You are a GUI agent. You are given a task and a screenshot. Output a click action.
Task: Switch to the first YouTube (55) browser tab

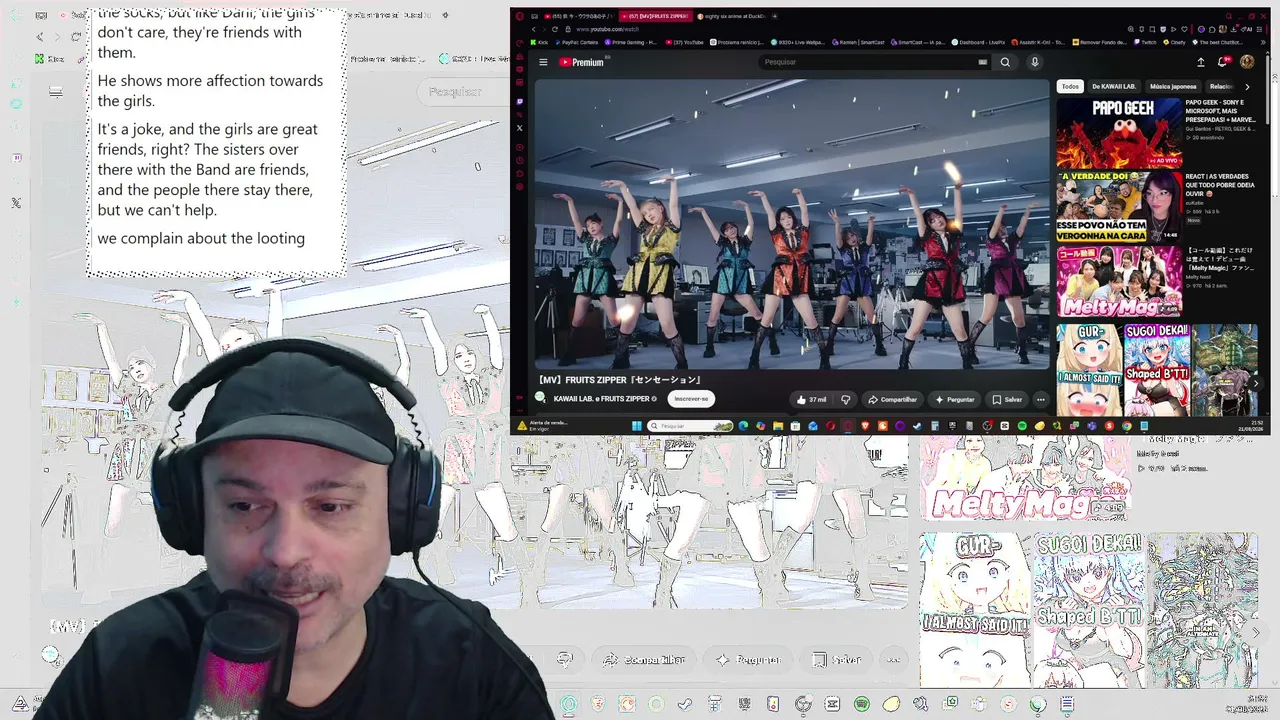(x=579, y=16)
